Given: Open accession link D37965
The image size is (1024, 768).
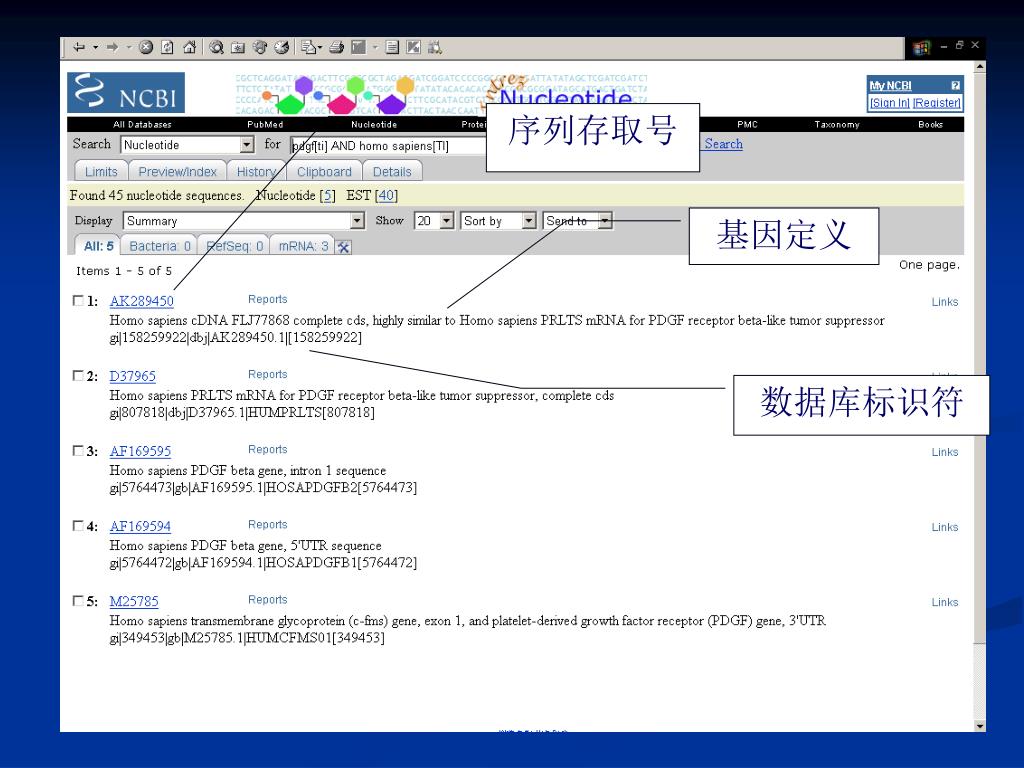Looking at the screenshot, I should click(x=133, y=376).
